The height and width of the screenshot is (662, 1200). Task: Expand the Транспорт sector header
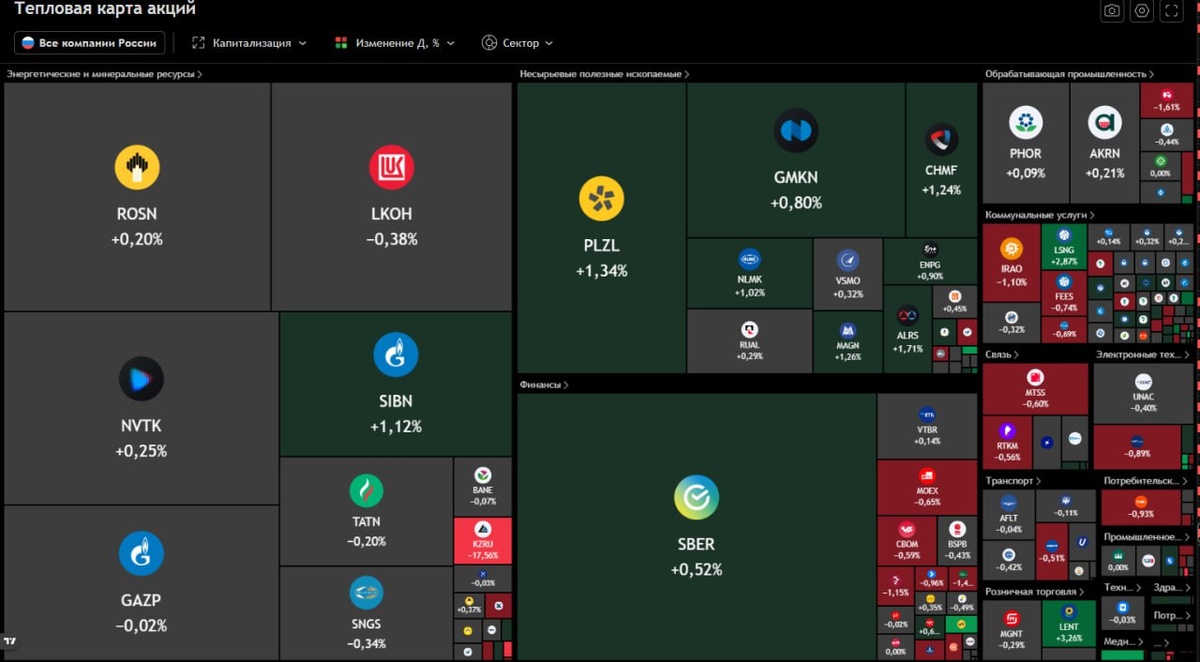click(1013, 481)
